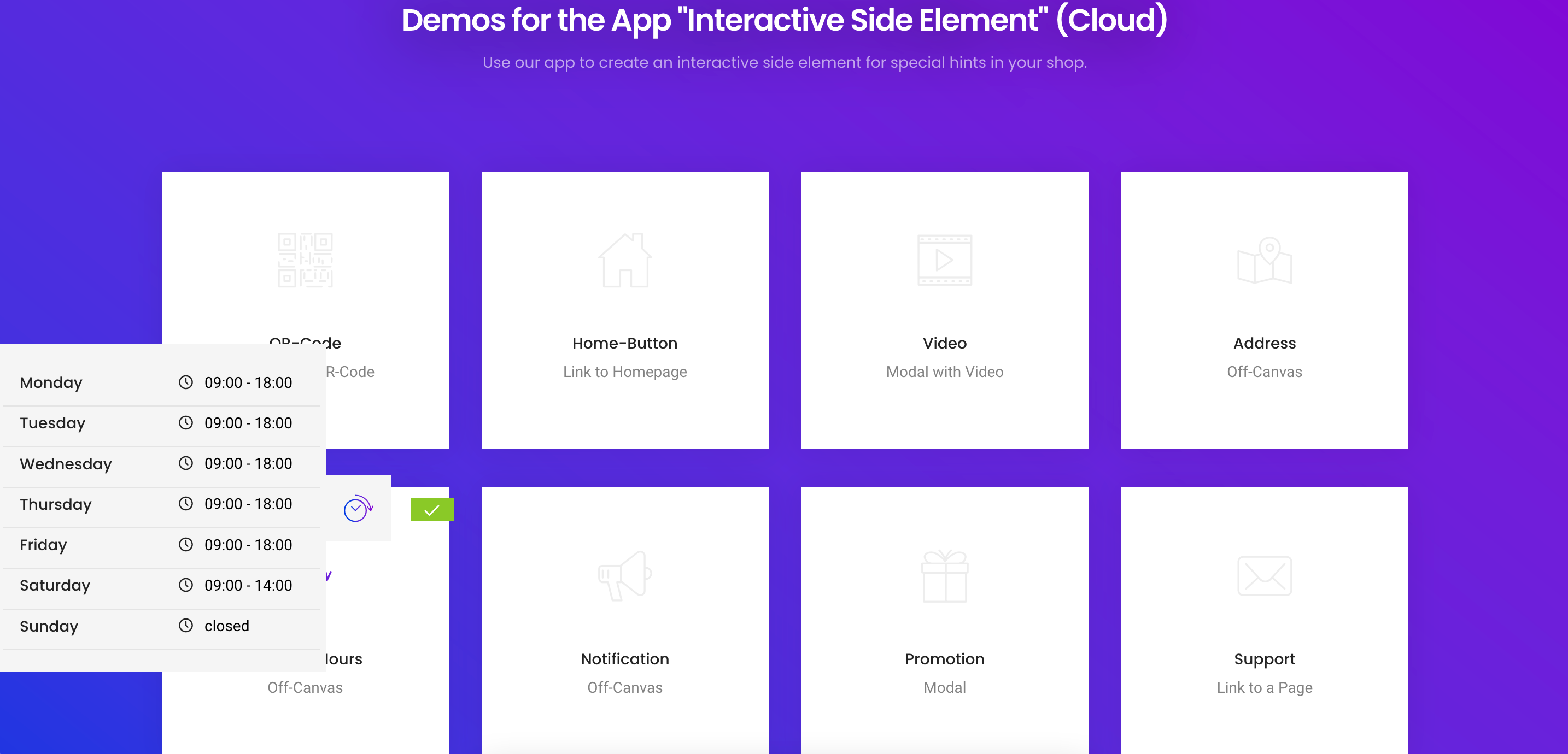The width and height of the screenshot is (1568, 754).
Task: Click the Tuesday label
Action: pyautogui.click(x=52, y=423)
